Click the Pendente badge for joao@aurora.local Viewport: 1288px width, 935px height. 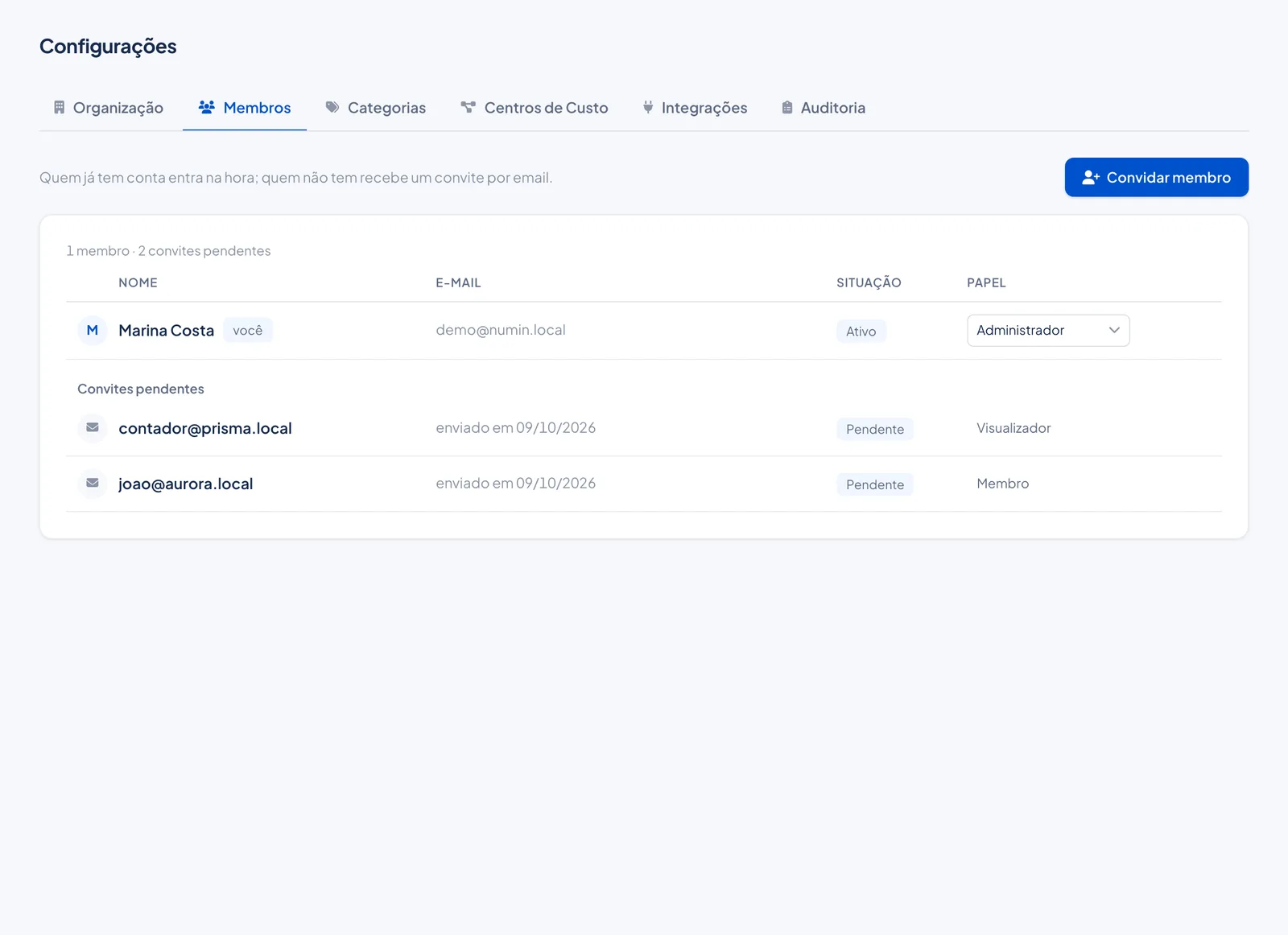click(x=875, y=484)
